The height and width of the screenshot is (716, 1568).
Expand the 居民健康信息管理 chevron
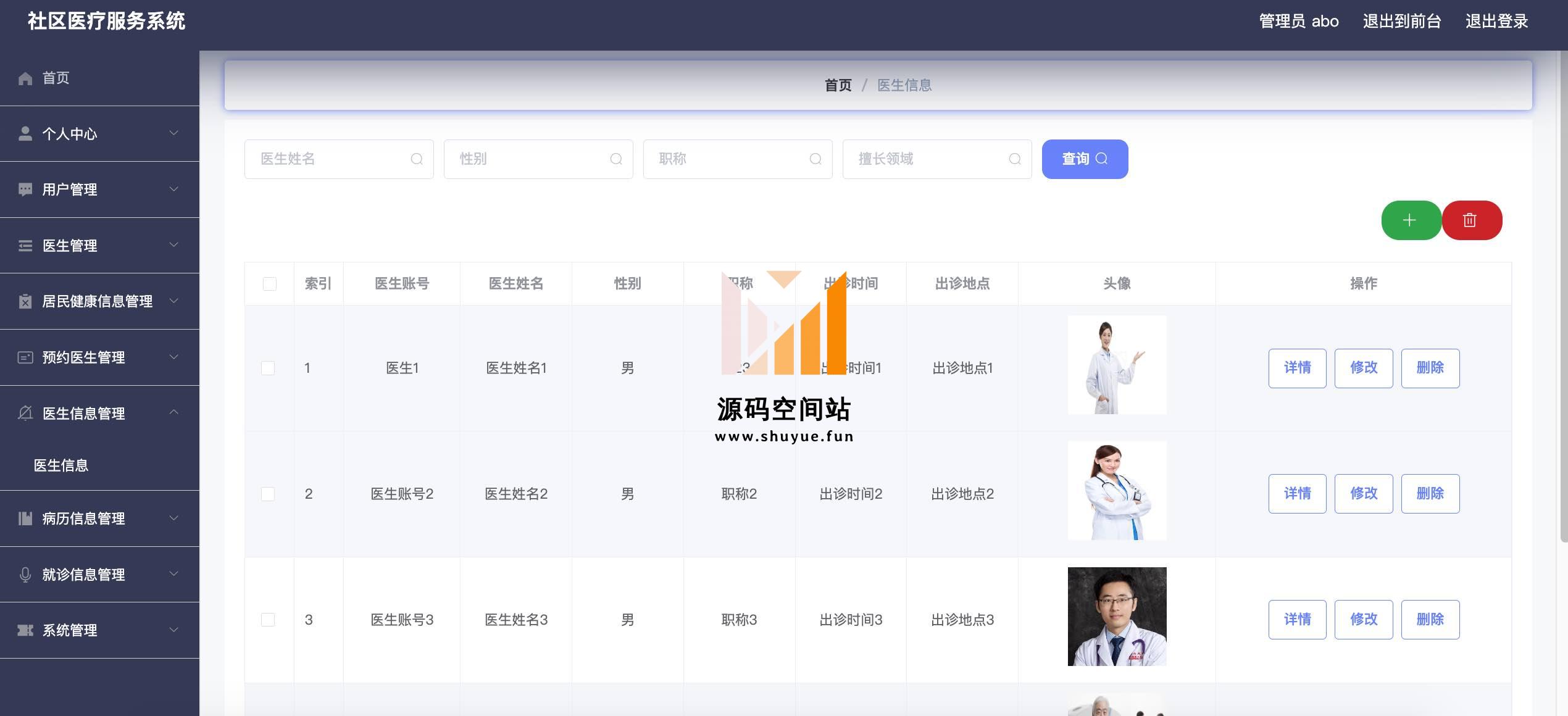tap(174, 301)
